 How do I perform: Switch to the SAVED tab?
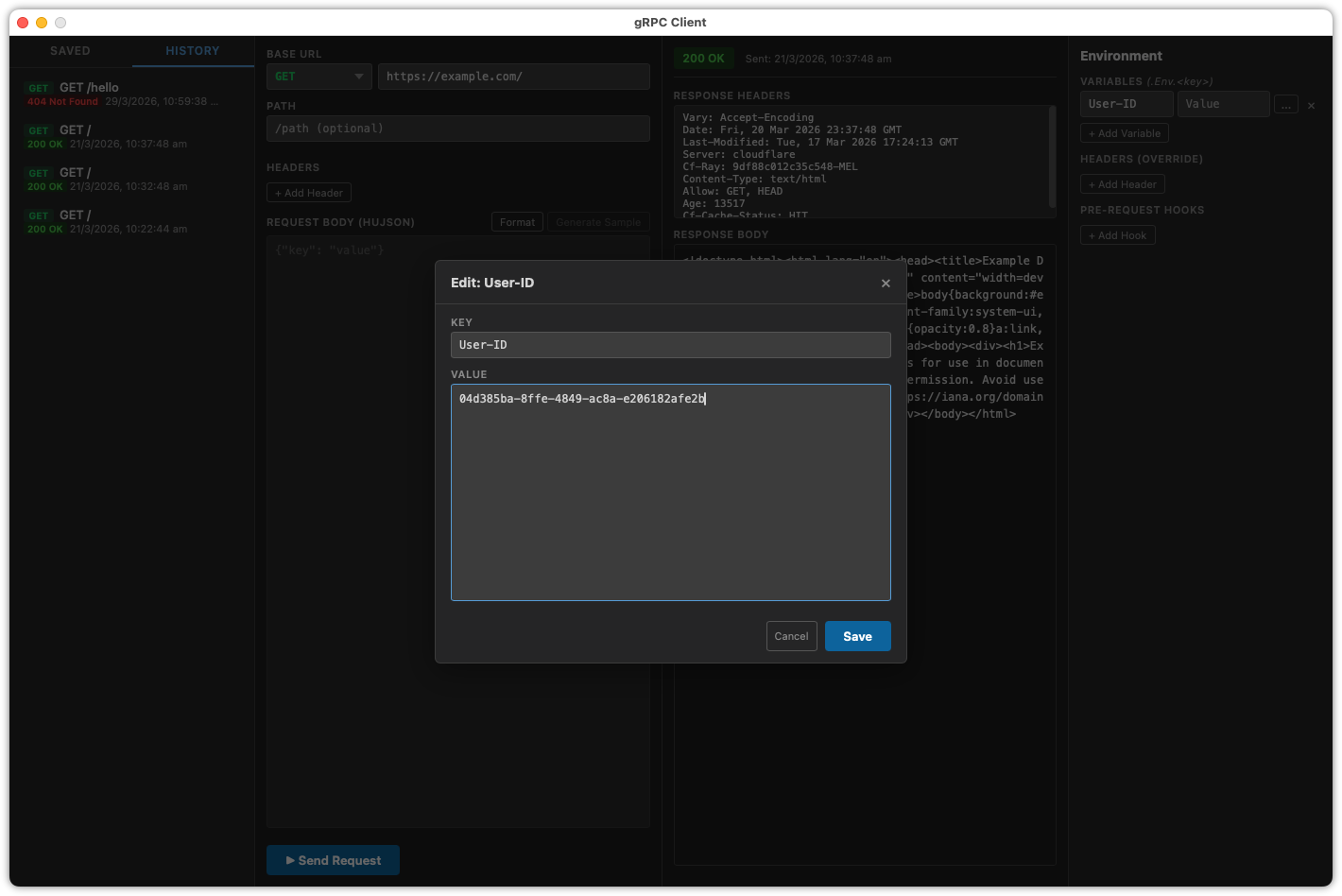pos(71,51)
